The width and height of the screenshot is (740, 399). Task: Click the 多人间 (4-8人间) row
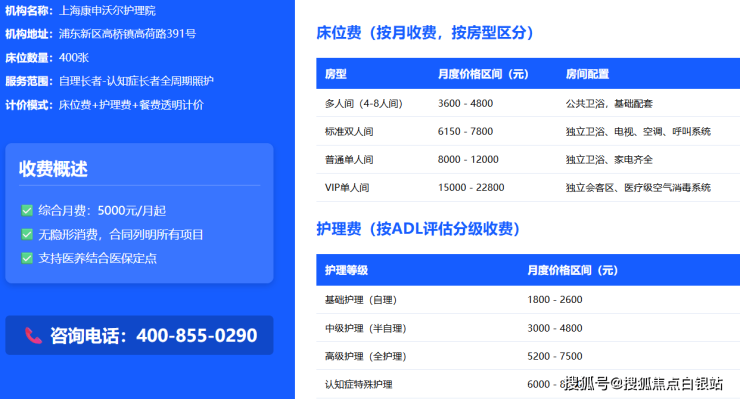[x=528, y=103]
